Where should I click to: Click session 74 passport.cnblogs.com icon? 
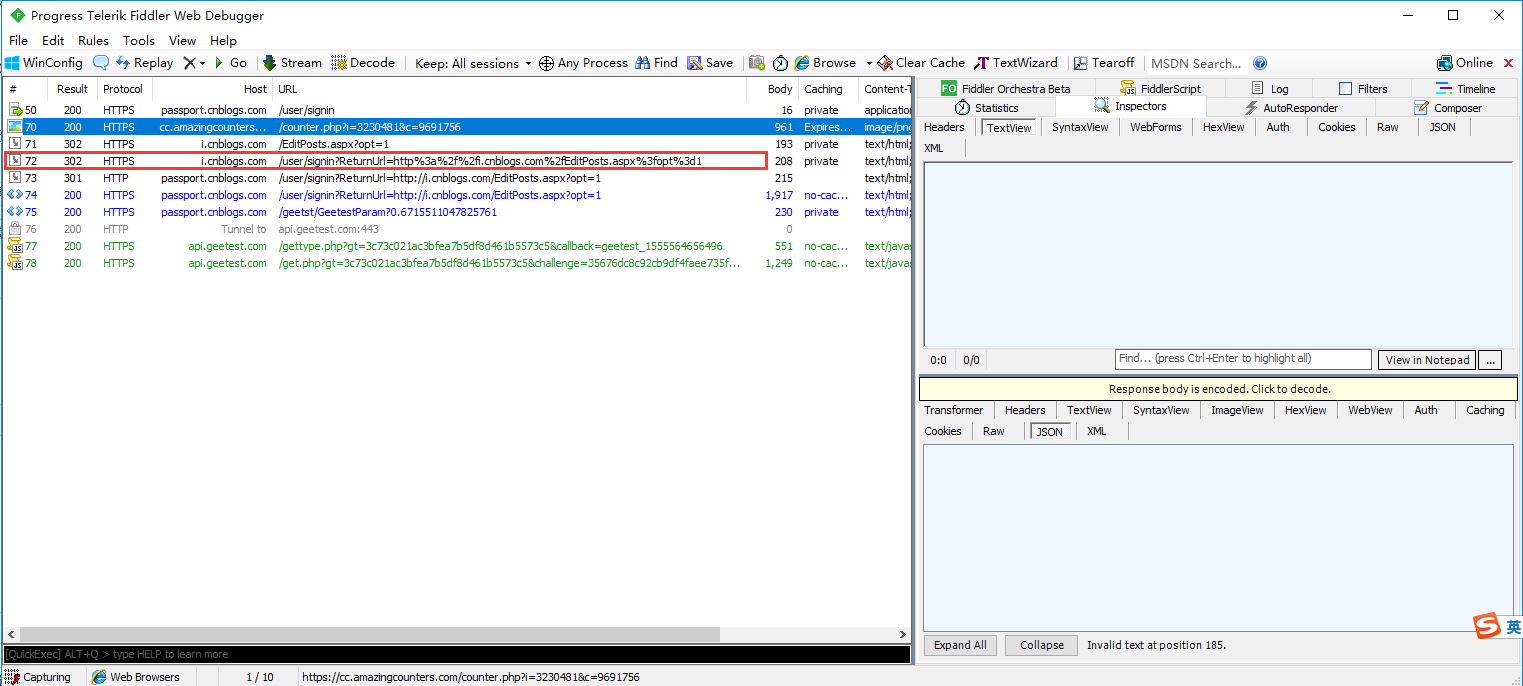point(14,195)
